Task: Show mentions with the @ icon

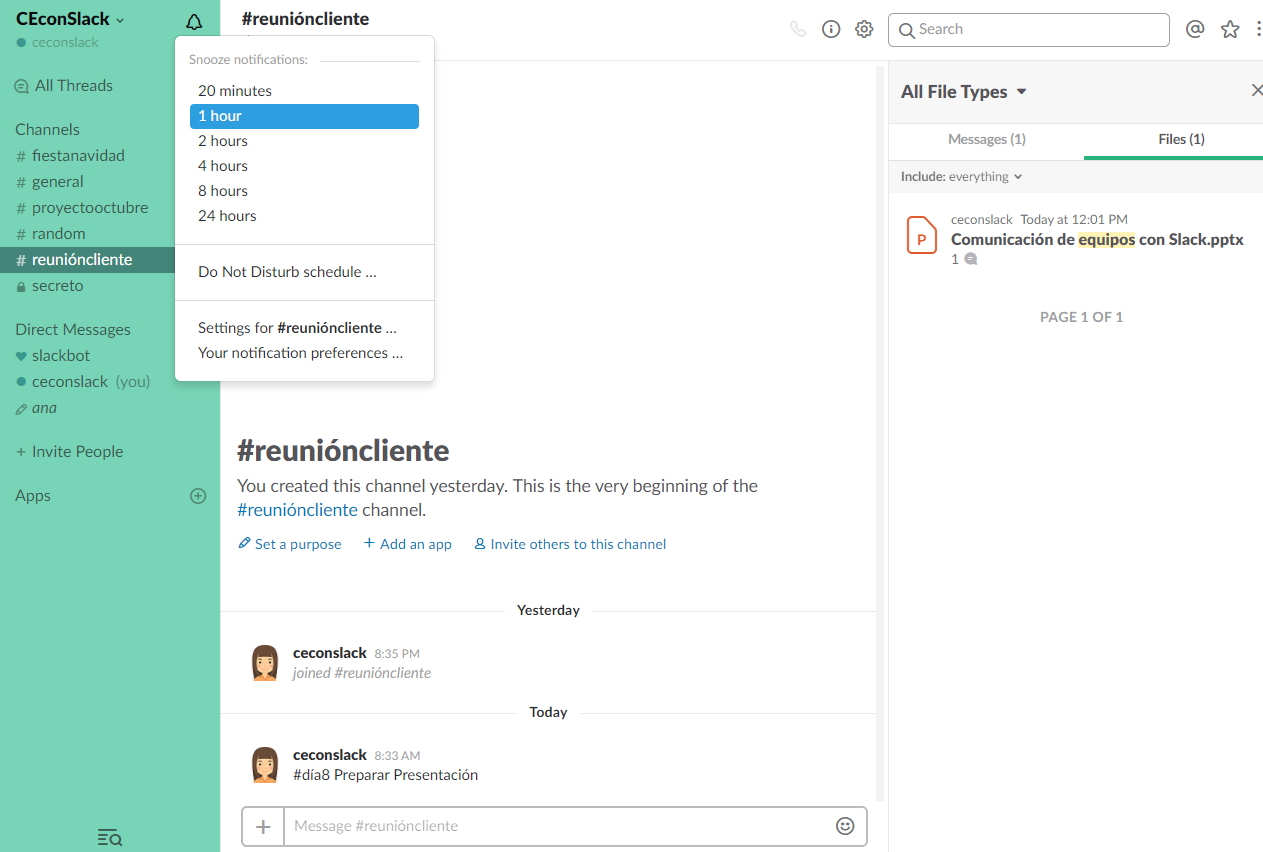Action: pos(1195,29)
